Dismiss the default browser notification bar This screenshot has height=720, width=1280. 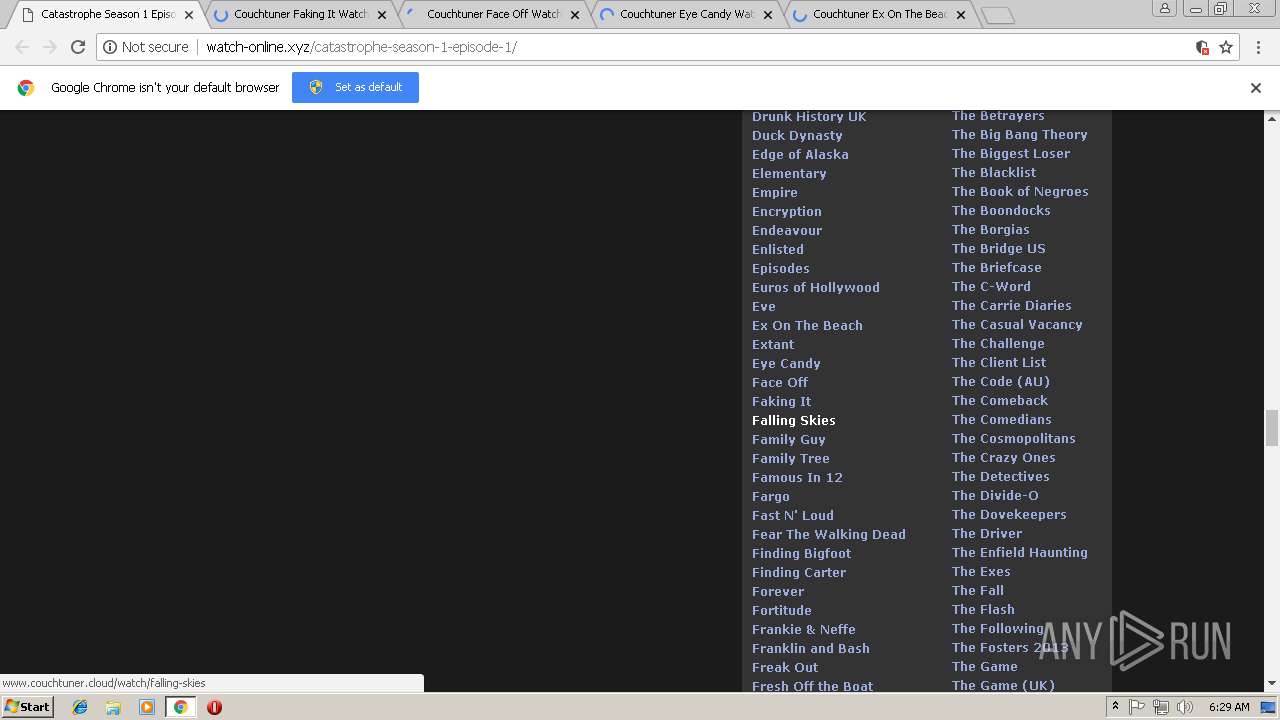click(1256, 88)
